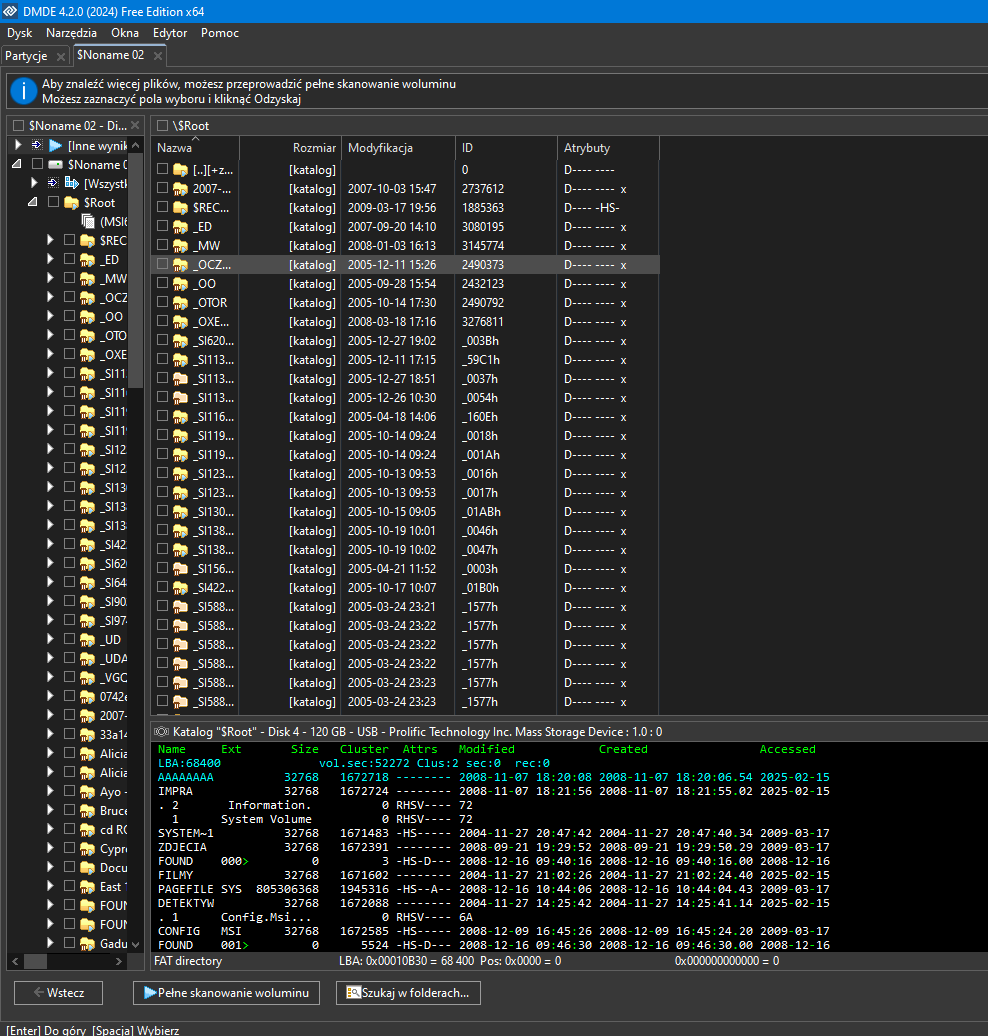Sort by the Modyfikacja column header
Image resolution: width=988 pixels, height=1036 pixels.
pyautogui.click(x=398, y=148)
